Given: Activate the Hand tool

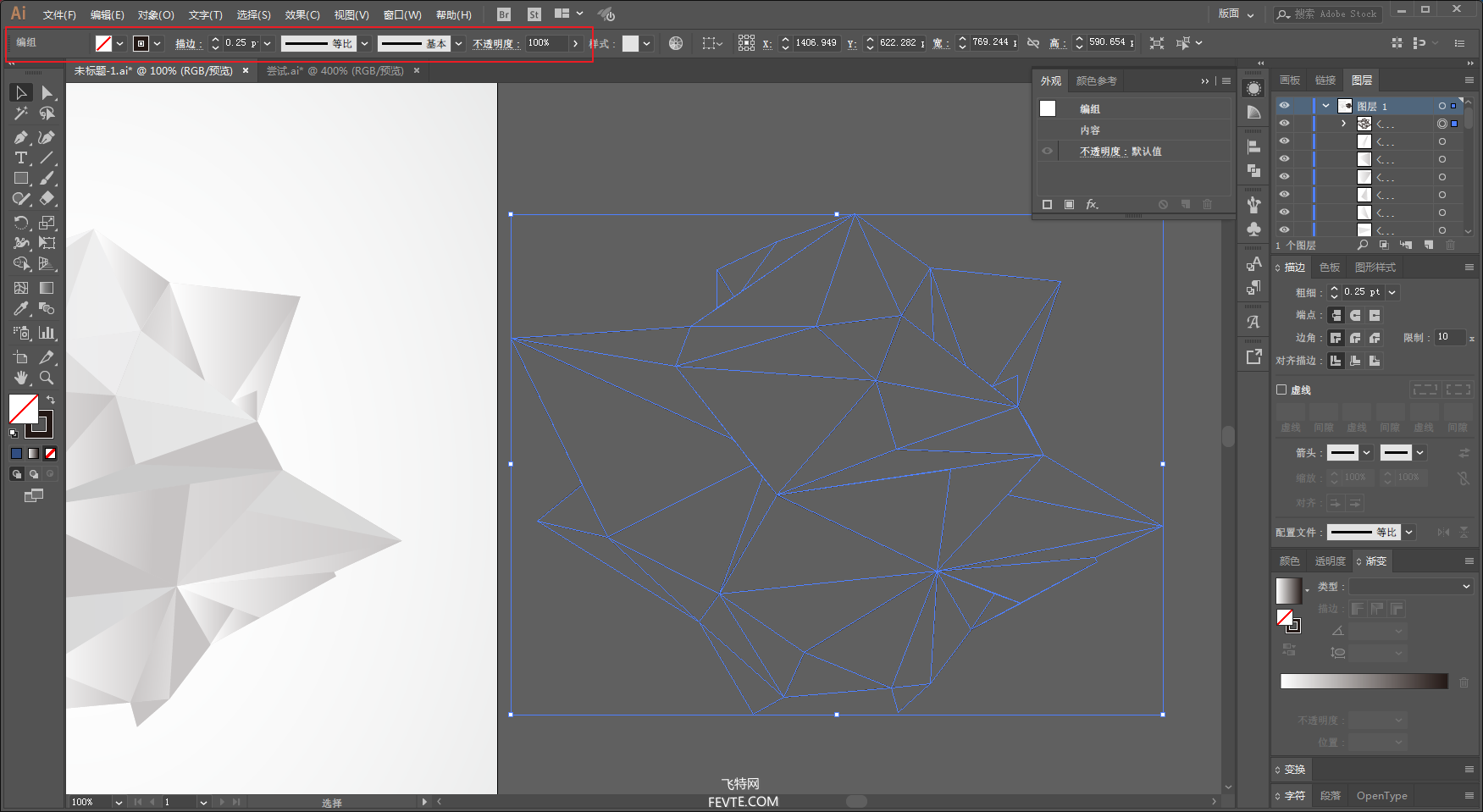Looking at the screenshot, I should [x=21, y=378].
